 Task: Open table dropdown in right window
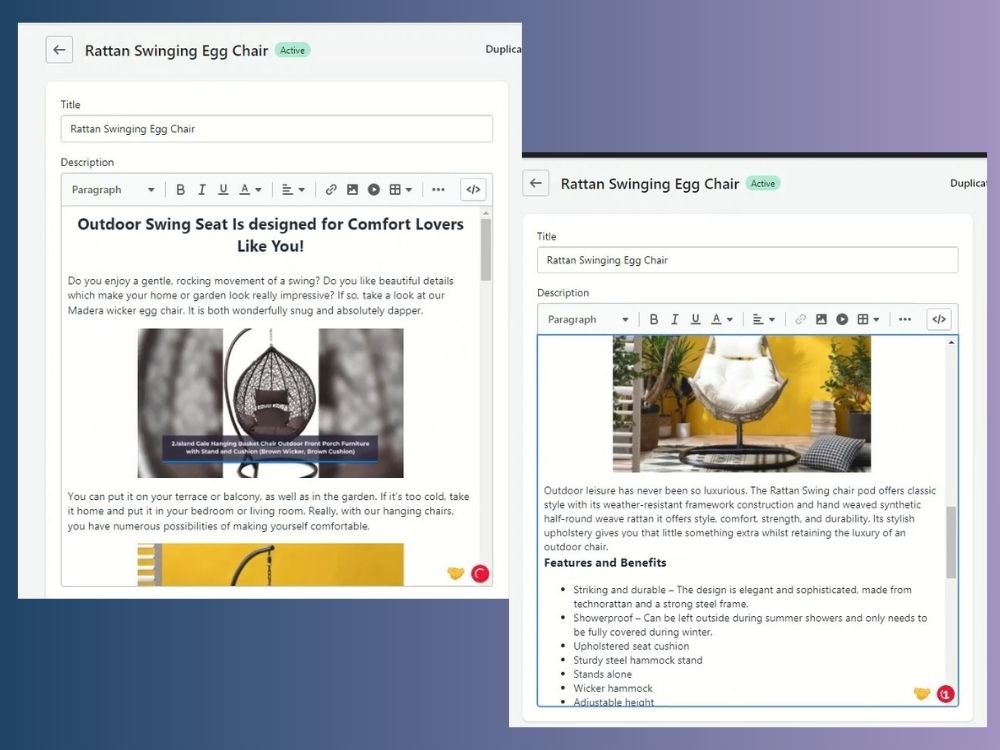click(869, 319)
